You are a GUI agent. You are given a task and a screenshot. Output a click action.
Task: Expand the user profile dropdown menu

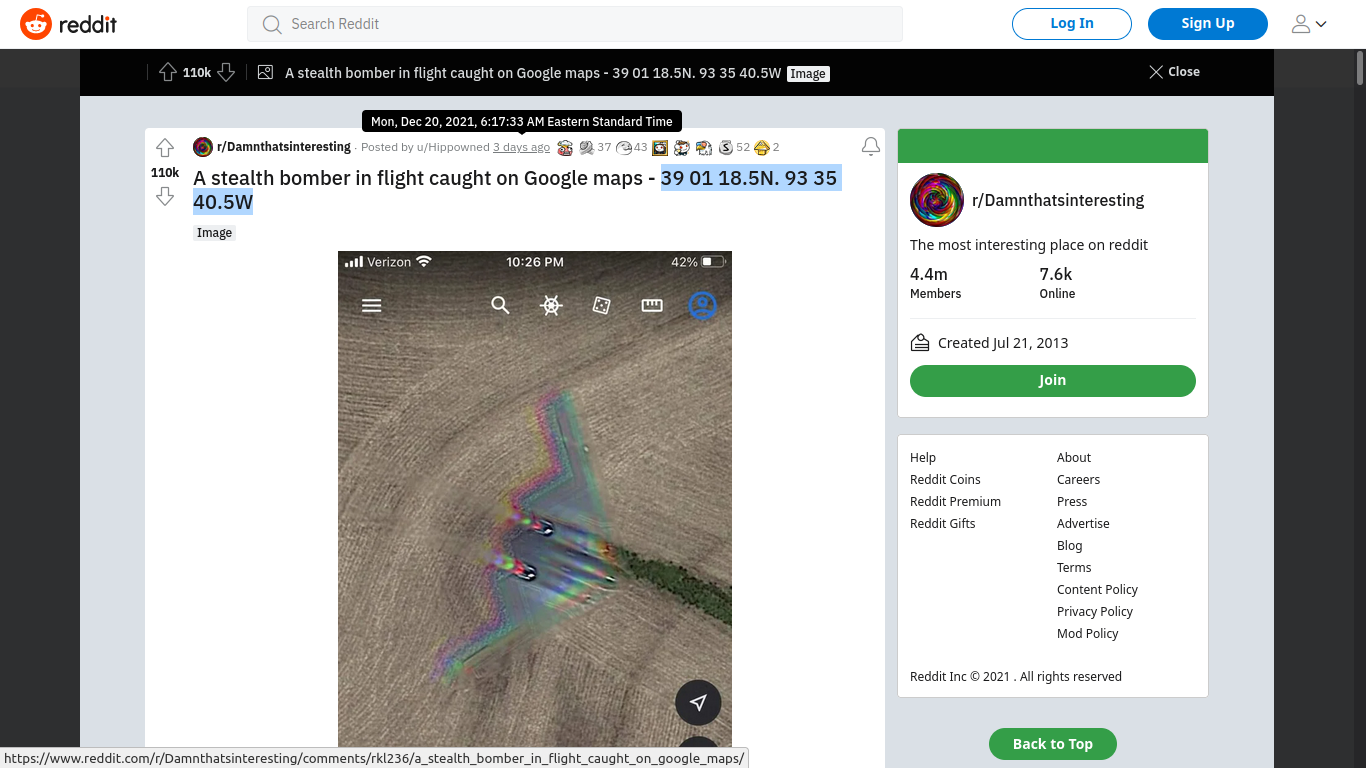point(1309,24)
